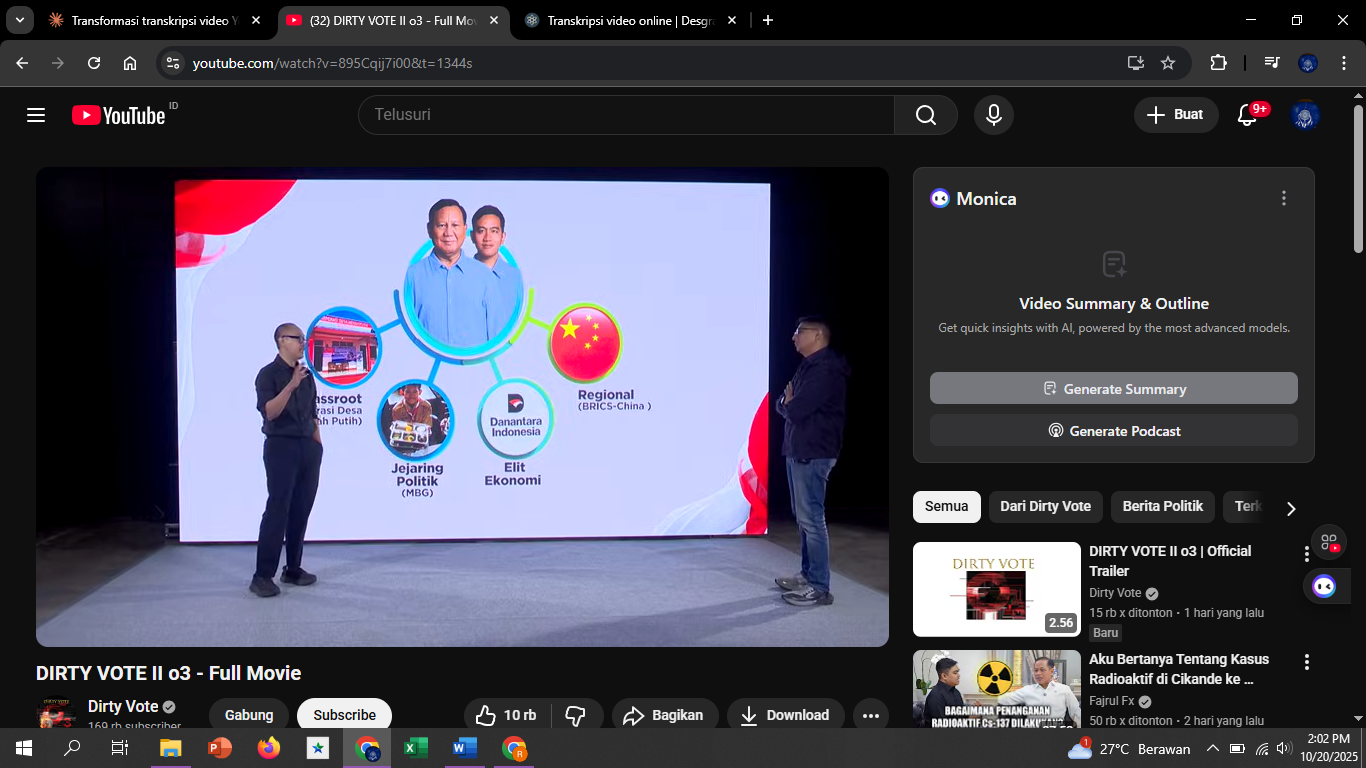Open the Official Trailer thumbnail
The width and height of the screenshot is (1366, 768).
click(x=996, y=589)
